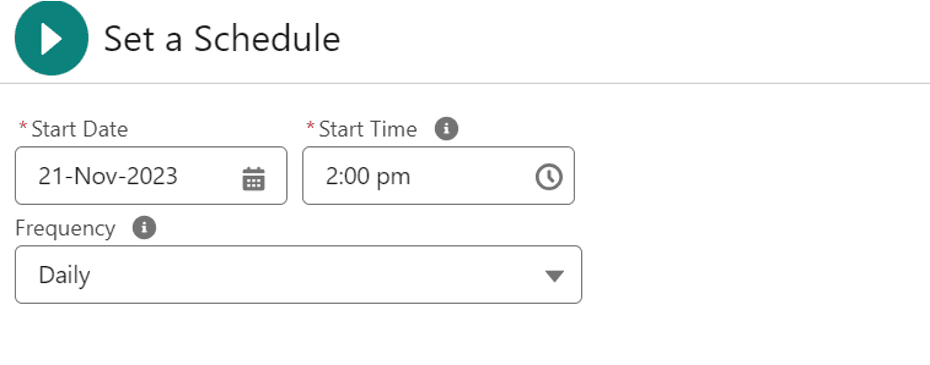Click the 21-Nov-2023 date text
Screen dimensions: 930x365
coord(108,176)
